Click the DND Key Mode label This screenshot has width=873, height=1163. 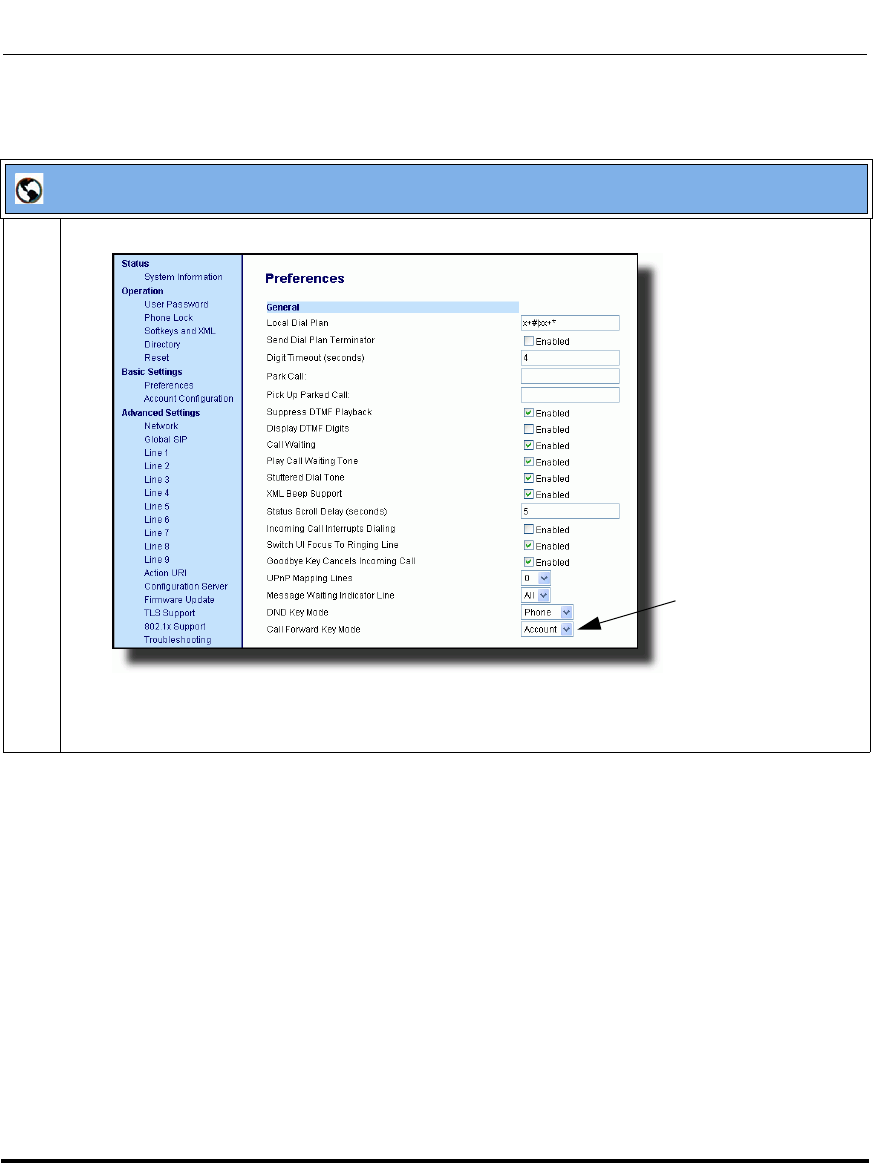[x=297, y=613]
